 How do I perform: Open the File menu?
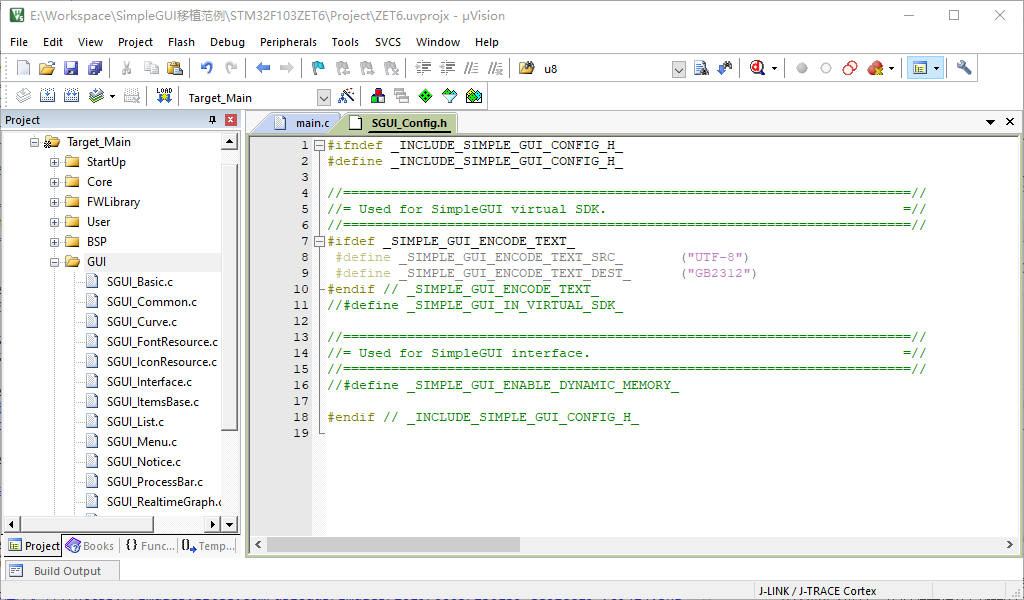click(x=19, y=42)
